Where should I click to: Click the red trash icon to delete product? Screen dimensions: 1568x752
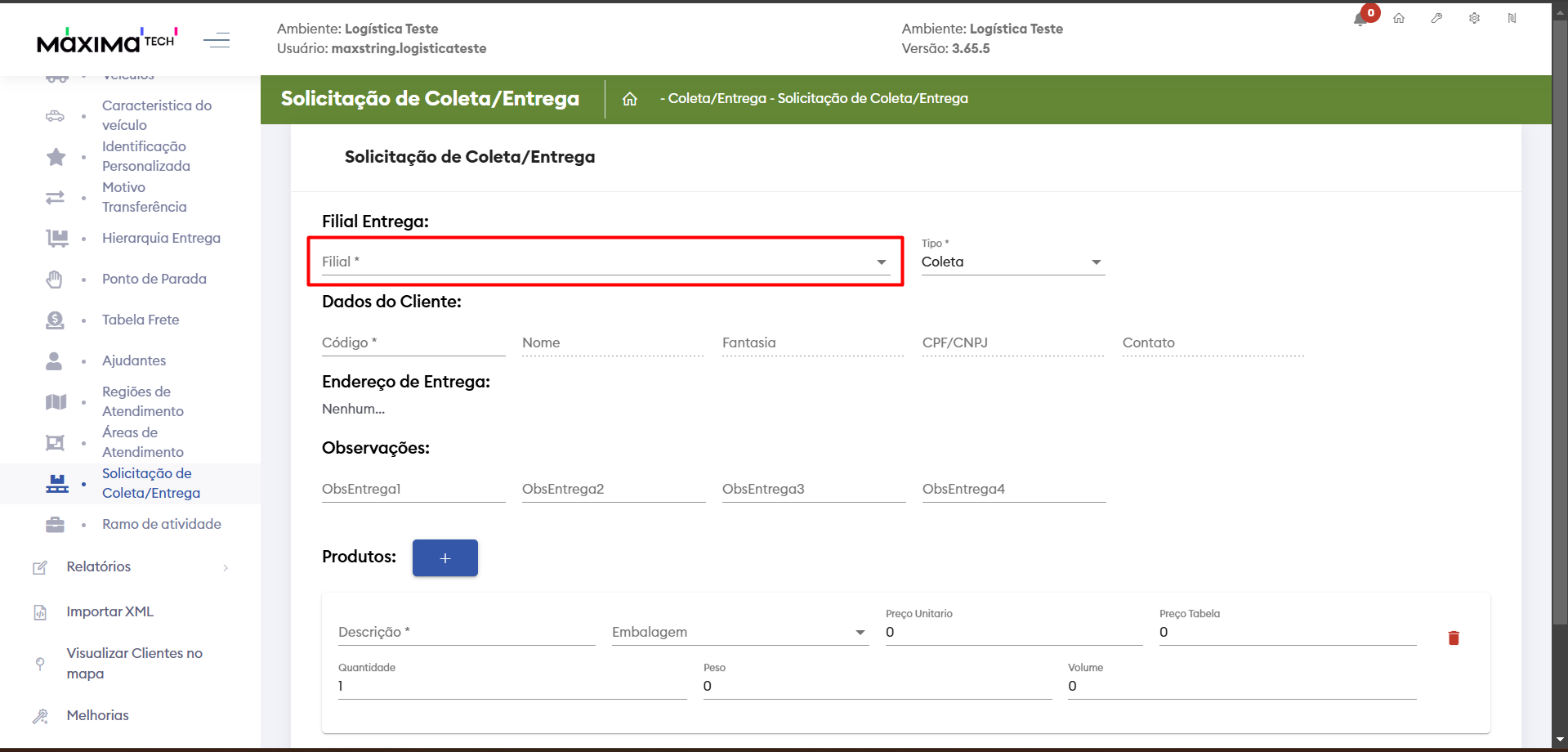tap(1454, 638)
